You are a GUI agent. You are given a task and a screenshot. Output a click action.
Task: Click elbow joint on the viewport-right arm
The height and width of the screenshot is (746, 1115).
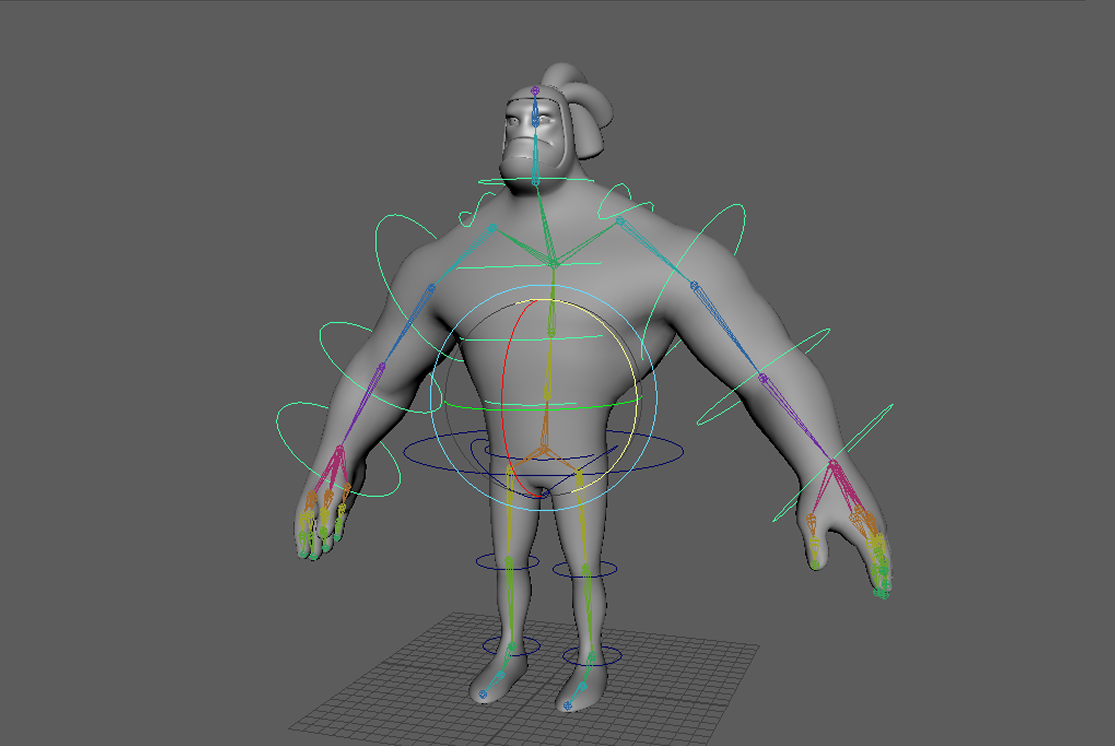(x=762, y=378)
